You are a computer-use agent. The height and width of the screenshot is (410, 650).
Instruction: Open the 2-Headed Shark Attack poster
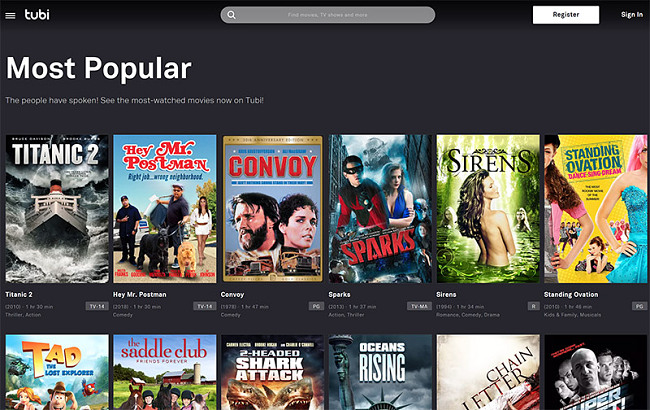pos(272,372)
